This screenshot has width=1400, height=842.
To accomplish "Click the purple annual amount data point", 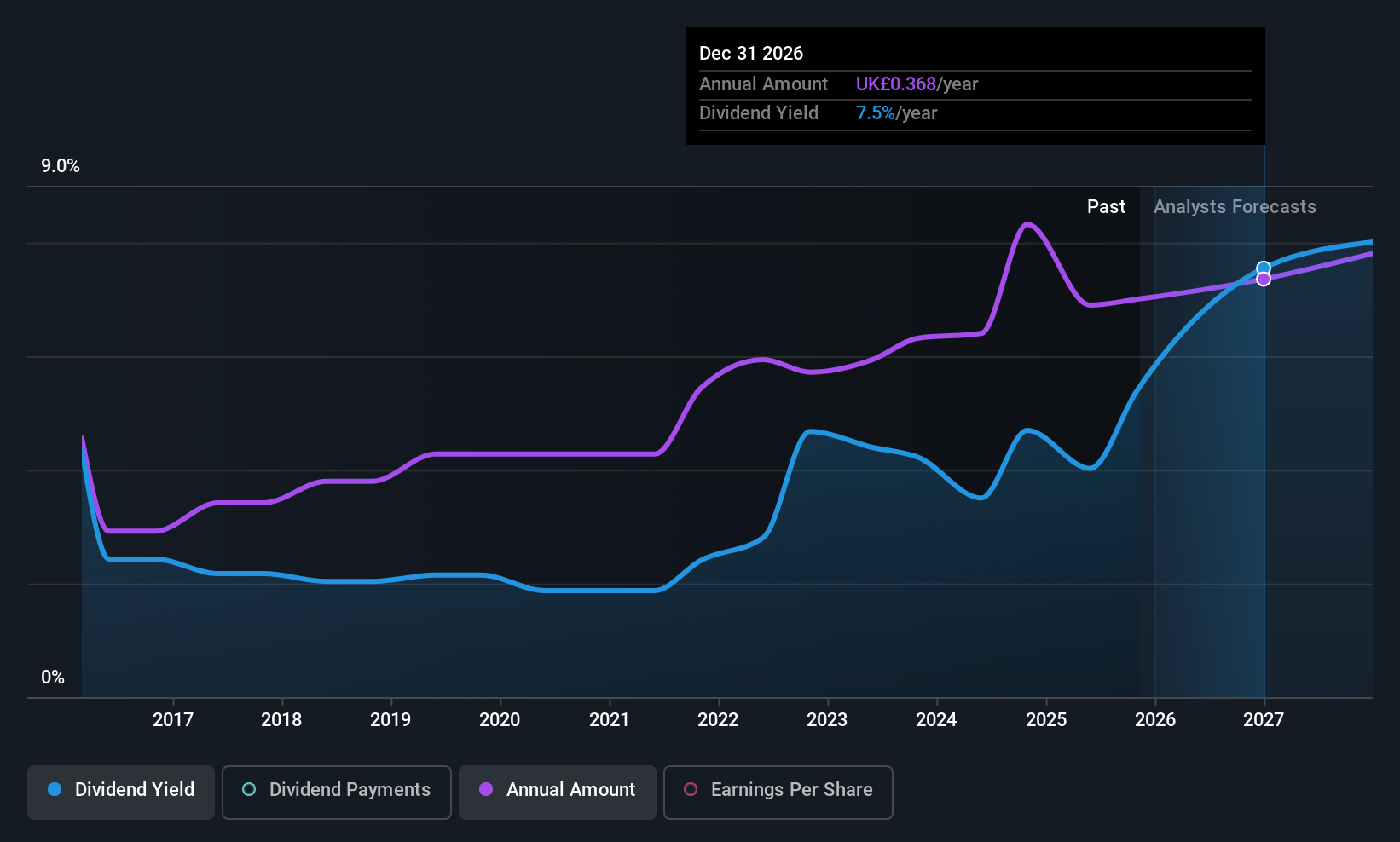I will click(x=1264, y=280).
